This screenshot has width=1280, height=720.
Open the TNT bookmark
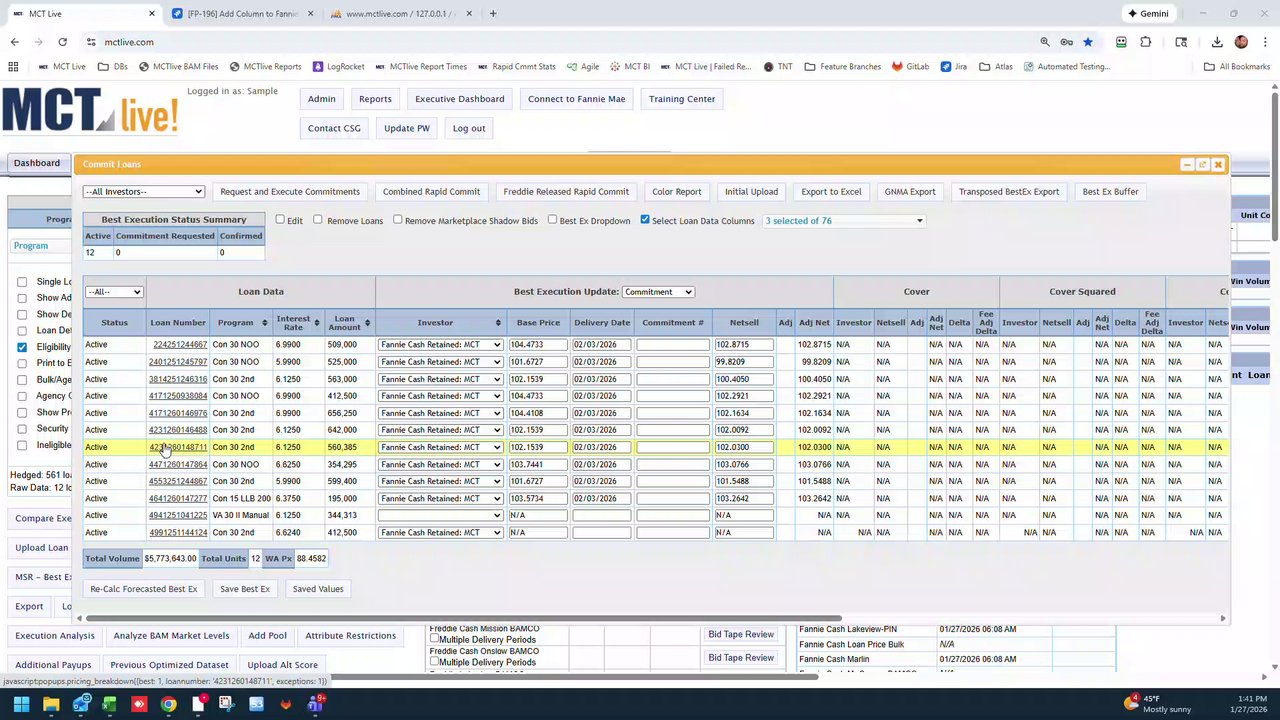[778, 67]
